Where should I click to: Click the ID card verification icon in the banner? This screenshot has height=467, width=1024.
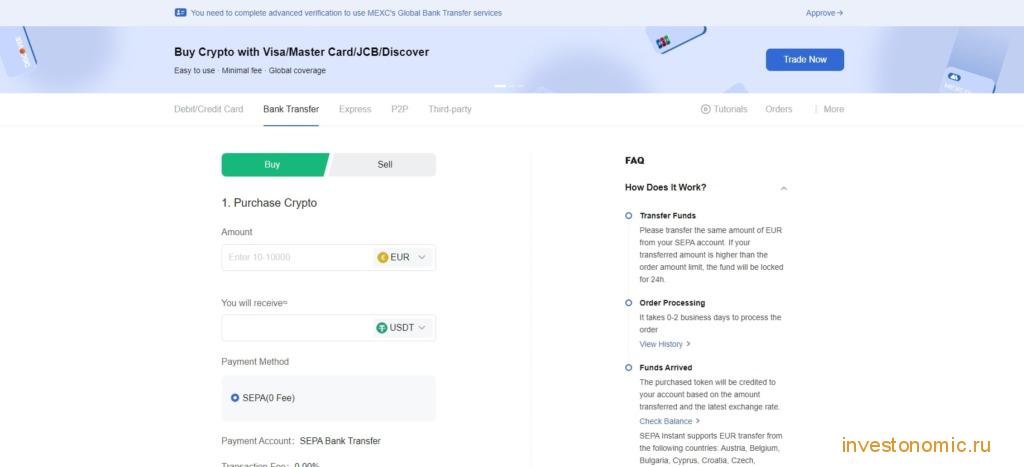tap(180, 12)
